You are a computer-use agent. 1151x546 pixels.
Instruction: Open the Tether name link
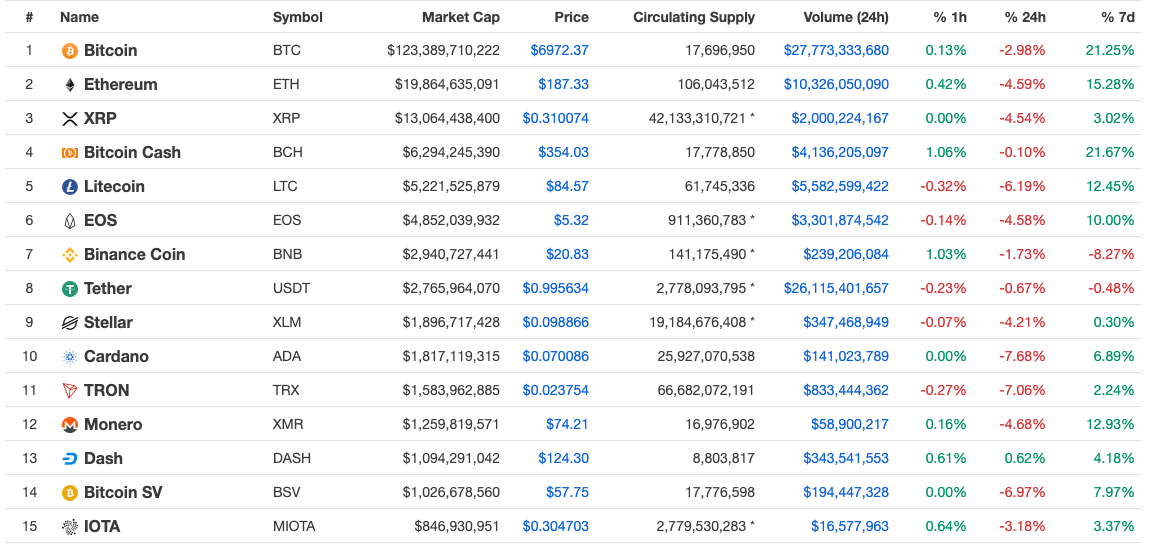tap(108, 288)
